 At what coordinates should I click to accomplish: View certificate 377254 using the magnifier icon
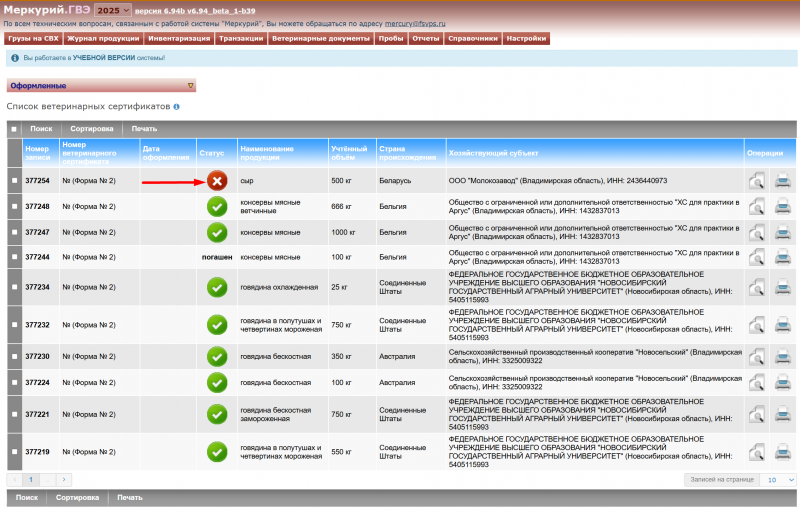click(x=757, y=181)
